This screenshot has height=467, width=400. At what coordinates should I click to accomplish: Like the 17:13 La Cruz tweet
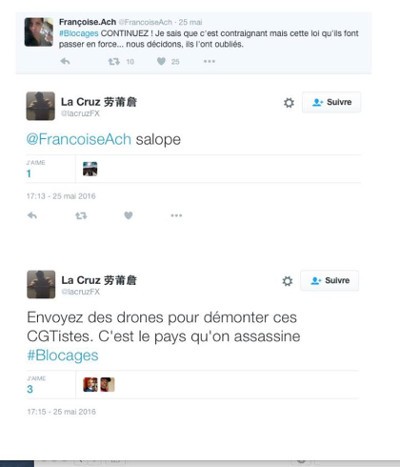[128, 216]
